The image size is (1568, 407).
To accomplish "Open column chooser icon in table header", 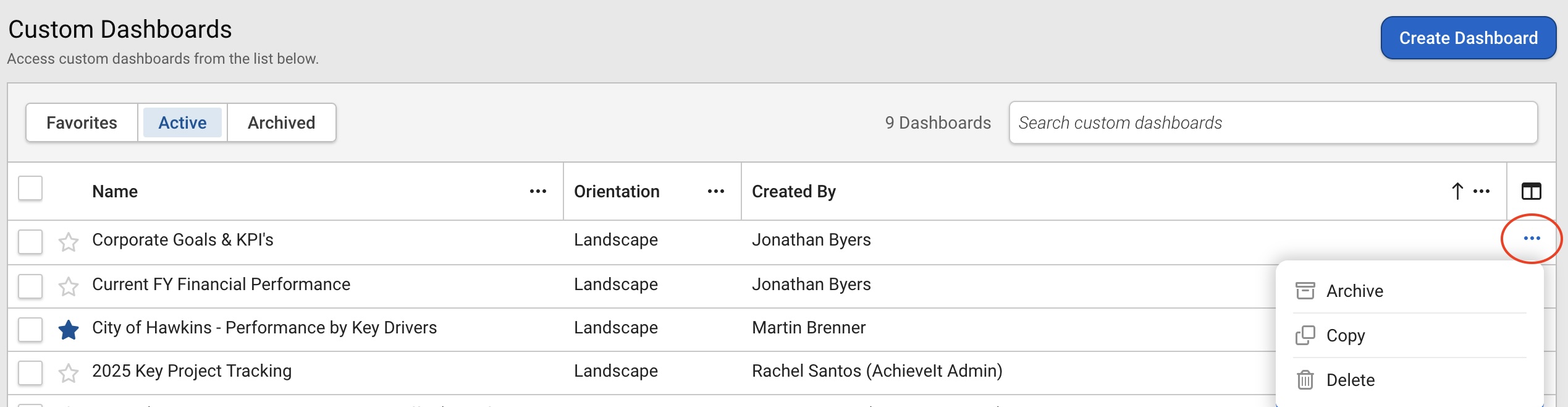I will coord(1531,191).
